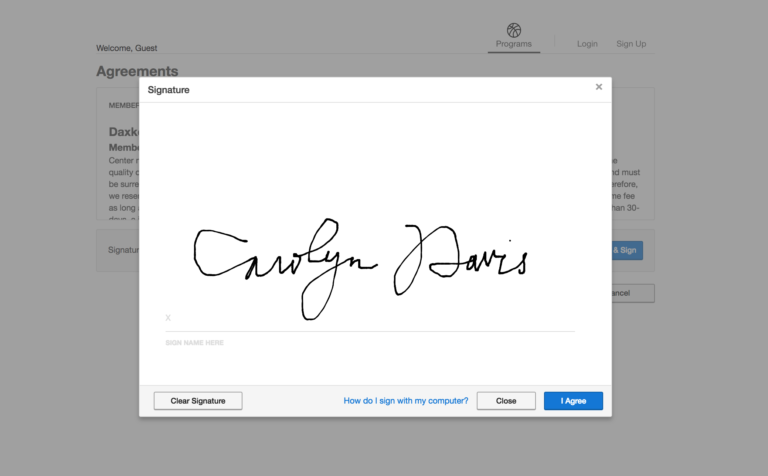
Task: Click the Agreements page heading
Action: click(x=137, y=71)
